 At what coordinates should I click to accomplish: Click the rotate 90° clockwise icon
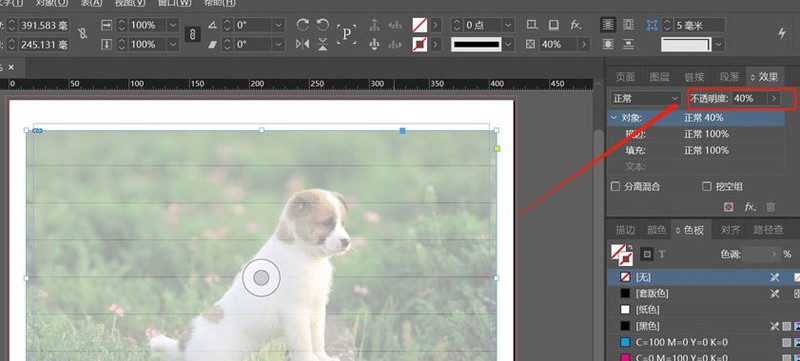[303, 24]
